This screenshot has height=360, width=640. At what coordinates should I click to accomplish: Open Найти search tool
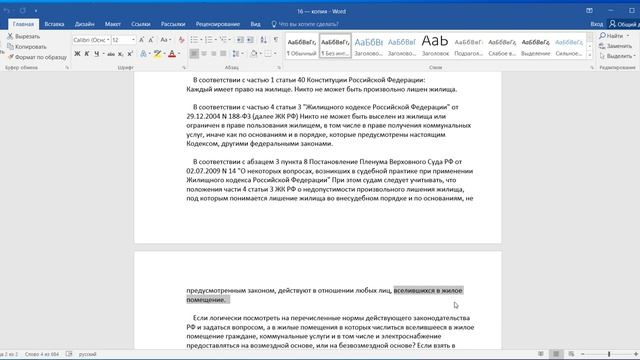[611, 36]
